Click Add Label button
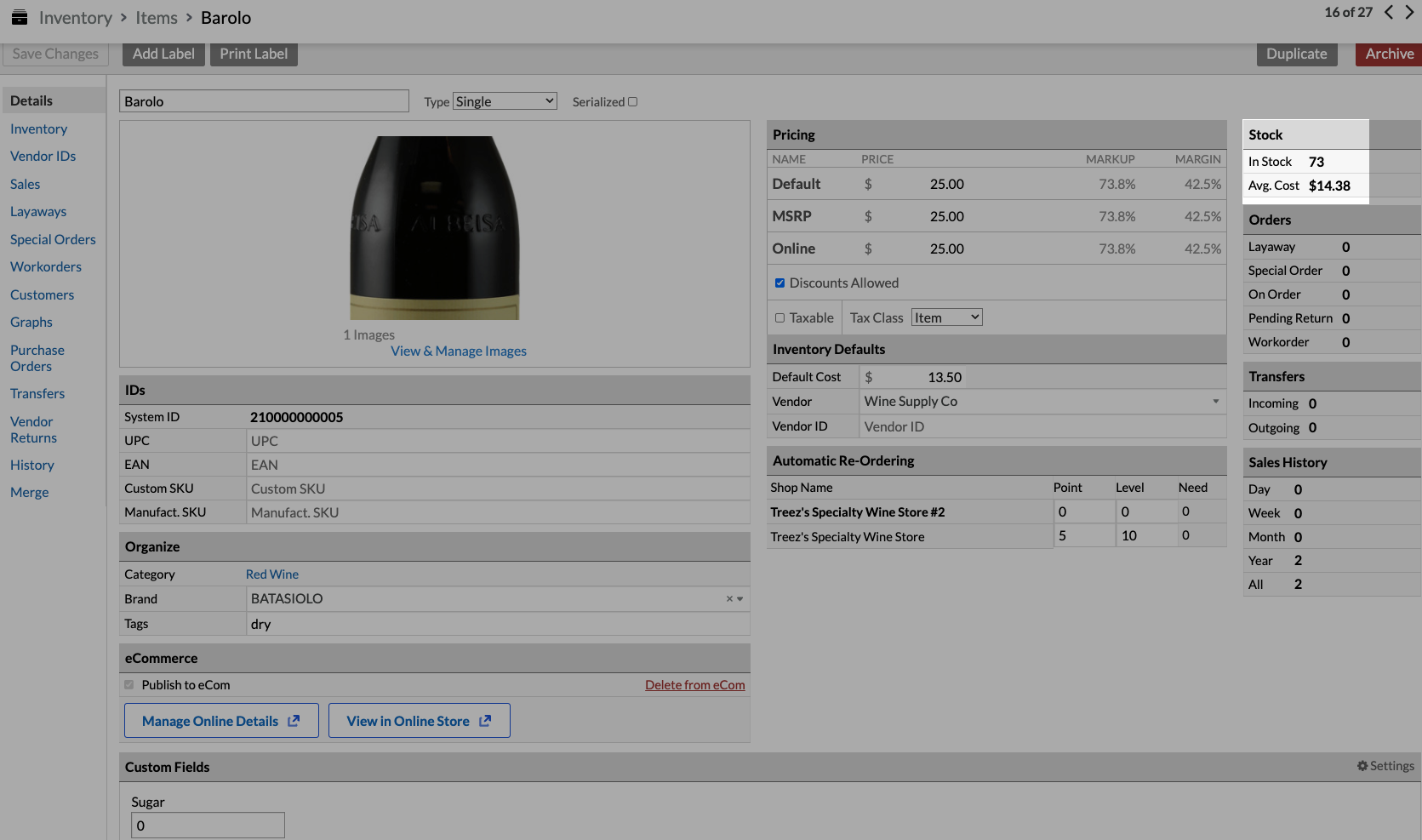 click(163, 54)
